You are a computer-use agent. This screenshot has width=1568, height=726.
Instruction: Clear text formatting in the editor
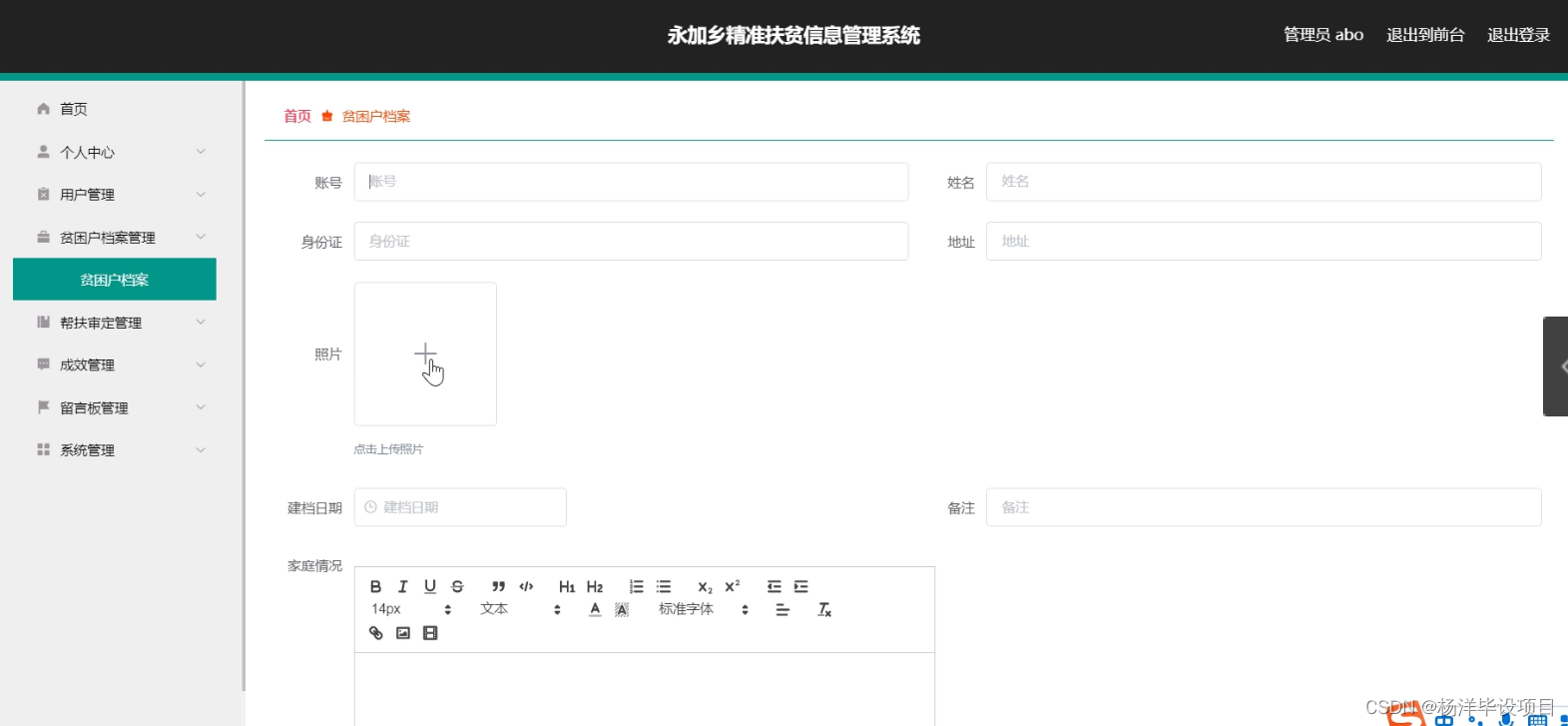(x=824, y=609)
